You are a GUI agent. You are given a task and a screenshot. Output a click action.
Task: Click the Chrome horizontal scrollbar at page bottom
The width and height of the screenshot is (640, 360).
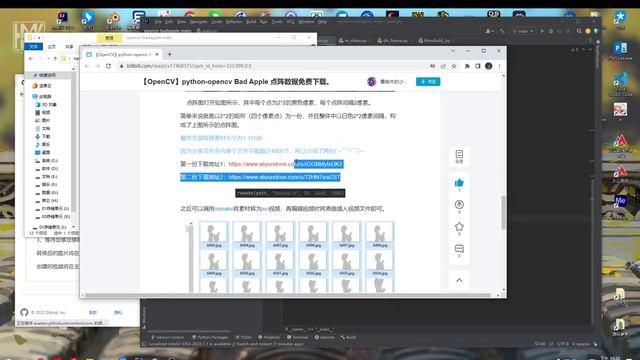click(288, 295)
